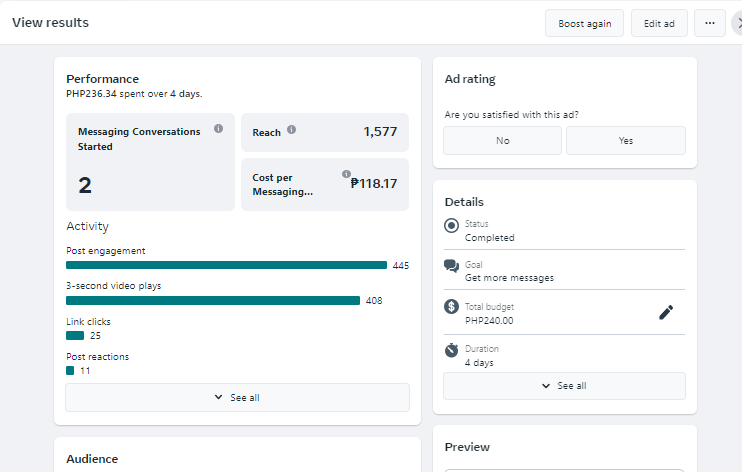Click the pencil icon to edit total budget
742x472 pixels.
(x=666, y=312)
